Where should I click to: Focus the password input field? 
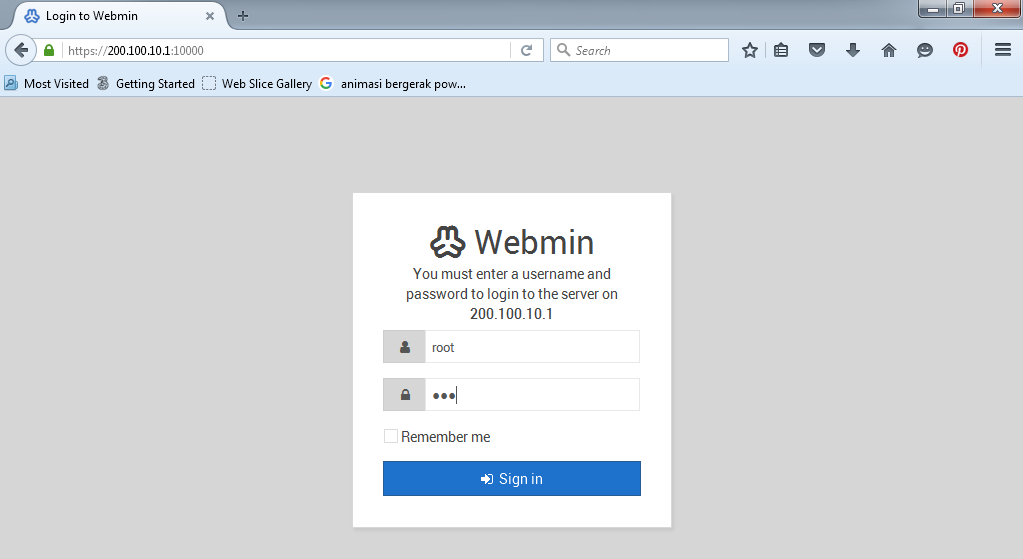(x=532, y=395)
